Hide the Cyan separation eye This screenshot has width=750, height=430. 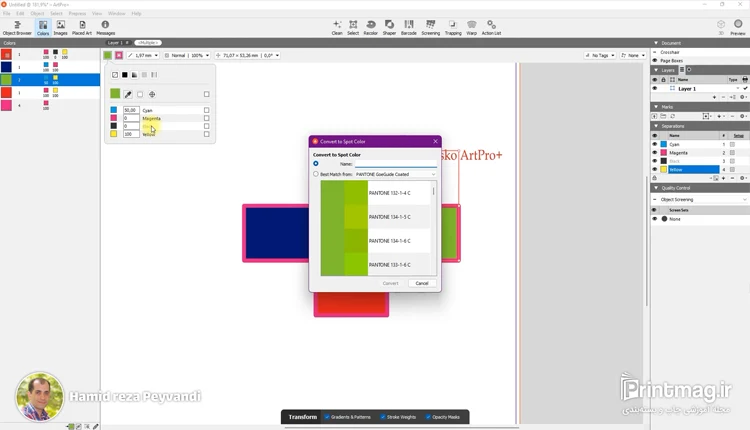coord(655,144)
